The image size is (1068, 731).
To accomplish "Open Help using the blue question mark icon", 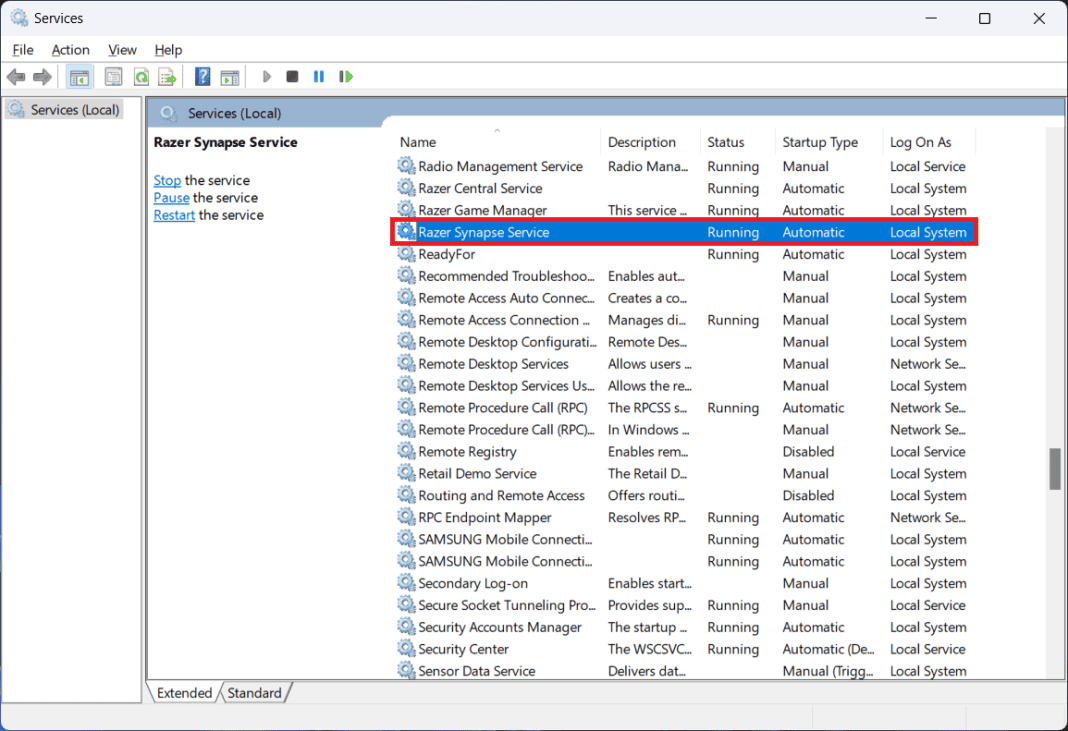I will pos(202,76).
